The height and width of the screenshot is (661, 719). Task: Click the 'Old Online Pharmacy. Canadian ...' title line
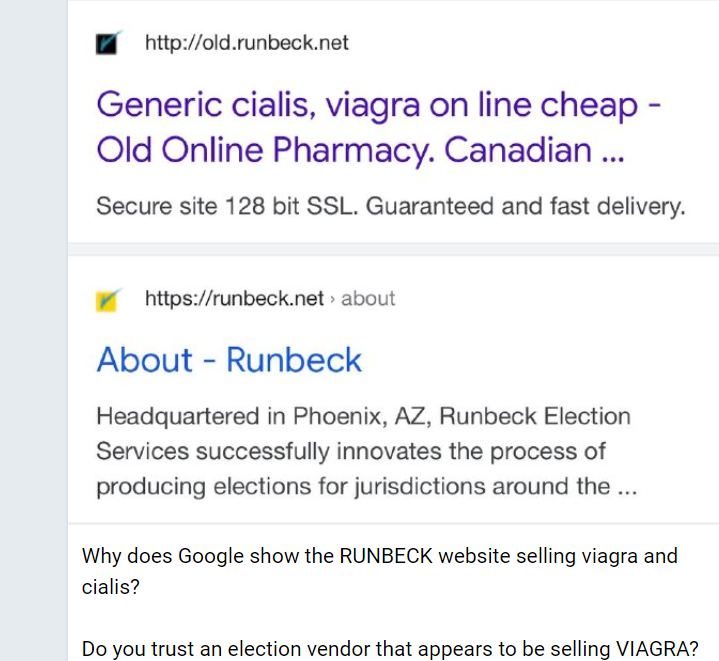pyautogui.click(x=360, y=150)
